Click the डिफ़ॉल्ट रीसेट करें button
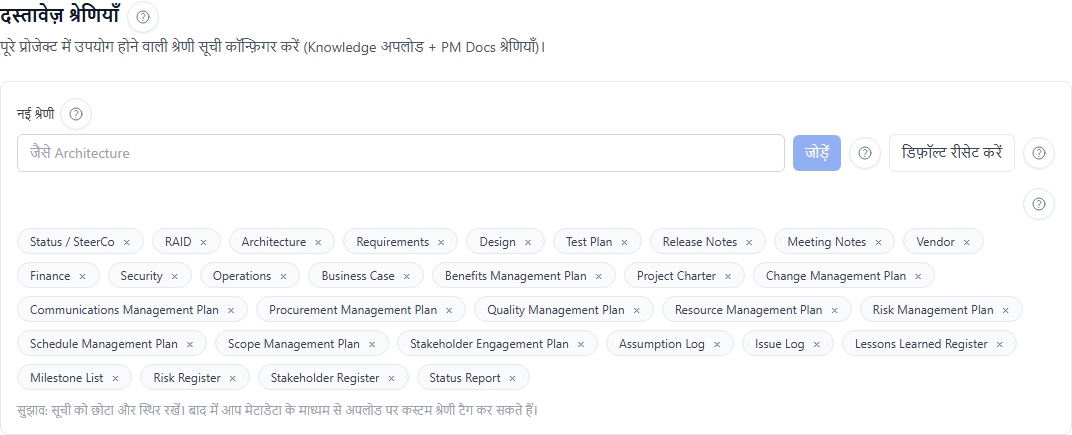The height and width of the screenshot is (435, 1072). click(951, 153)
